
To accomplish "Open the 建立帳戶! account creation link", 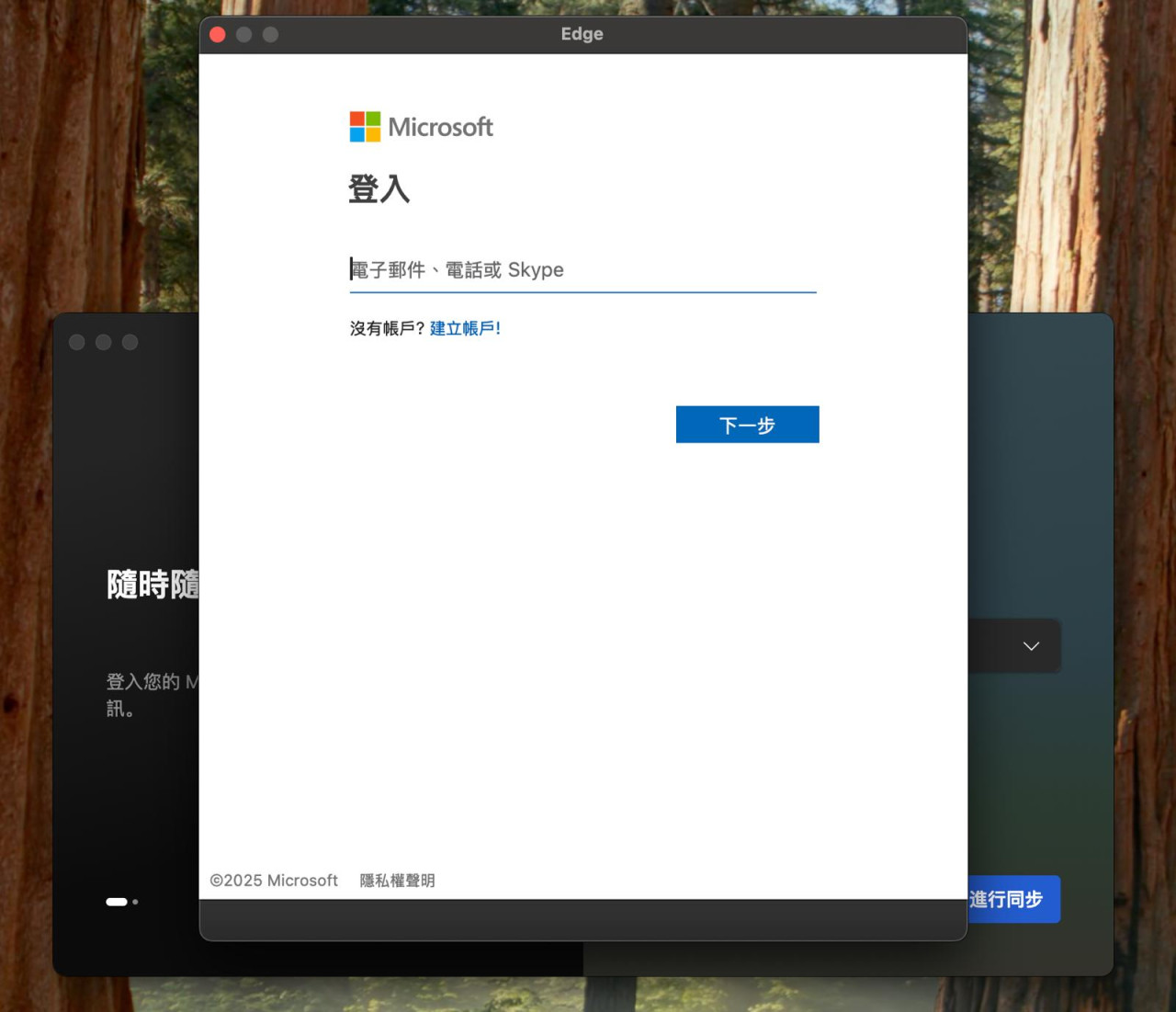I will click(465, 328).
